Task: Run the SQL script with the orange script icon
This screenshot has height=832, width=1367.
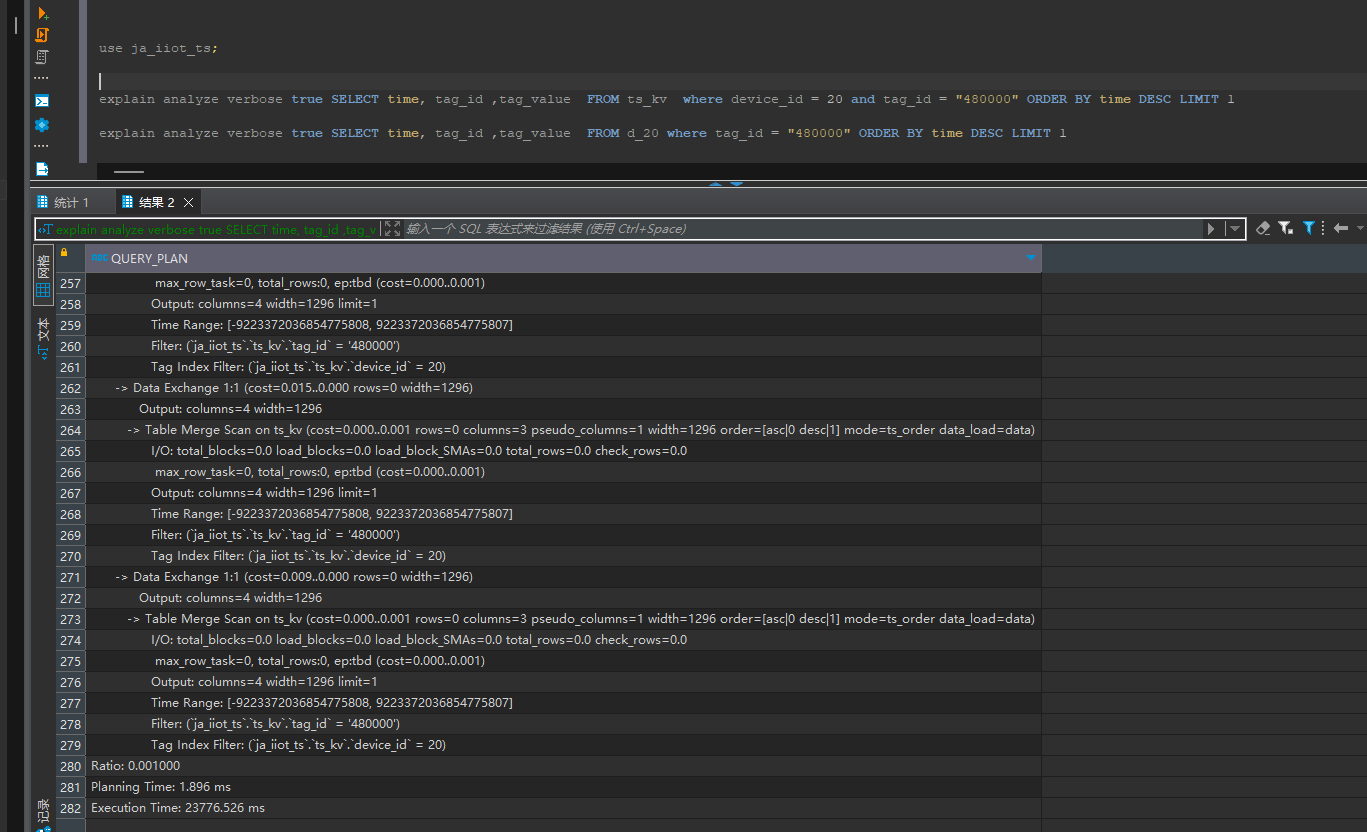Action: coord(42,35)
